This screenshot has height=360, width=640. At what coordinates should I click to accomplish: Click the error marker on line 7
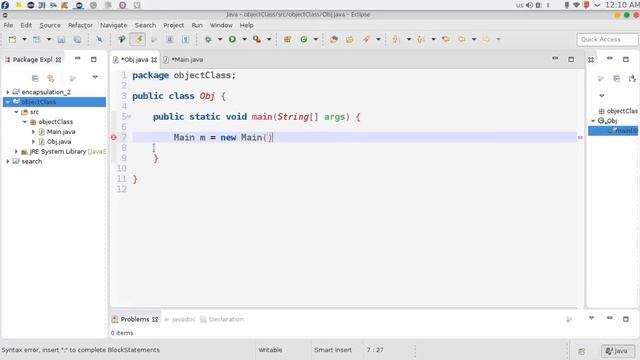tap(114, 137)
